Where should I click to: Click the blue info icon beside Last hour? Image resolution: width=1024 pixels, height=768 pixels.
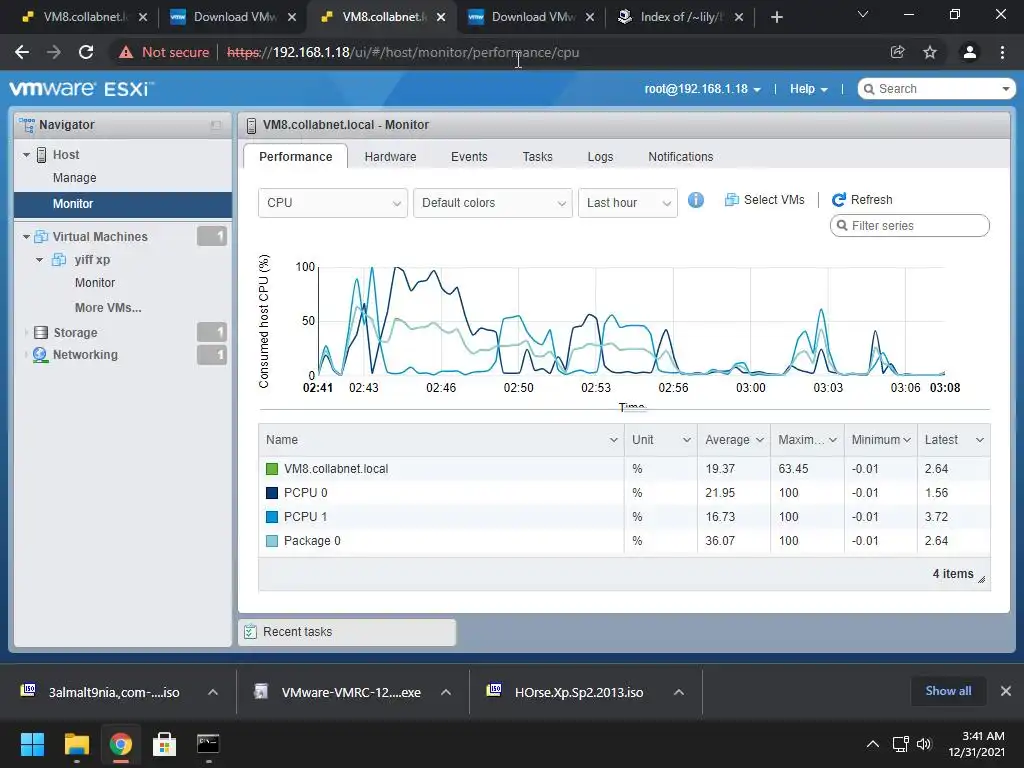[x=696, y=200]
